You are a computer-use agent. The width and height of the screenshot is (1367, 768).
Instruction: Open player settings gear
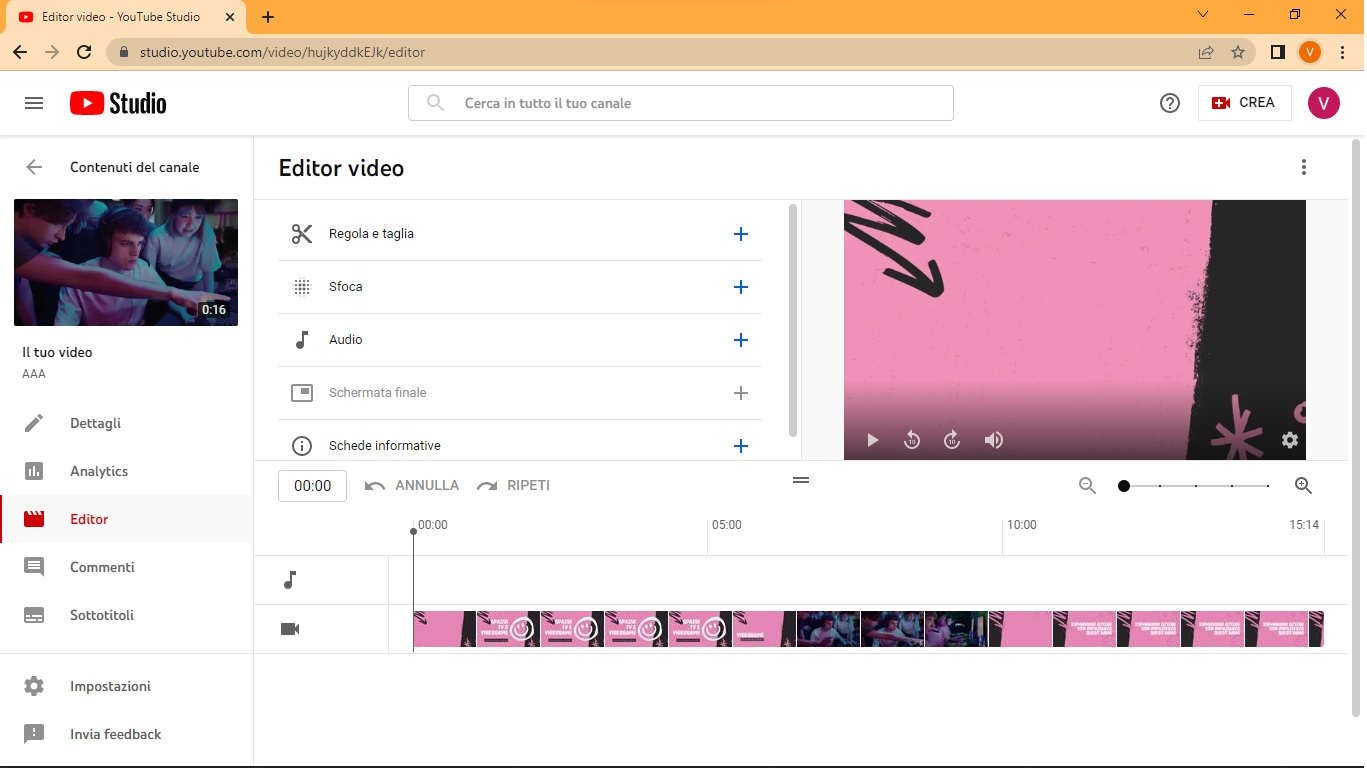click(1289, 439)
